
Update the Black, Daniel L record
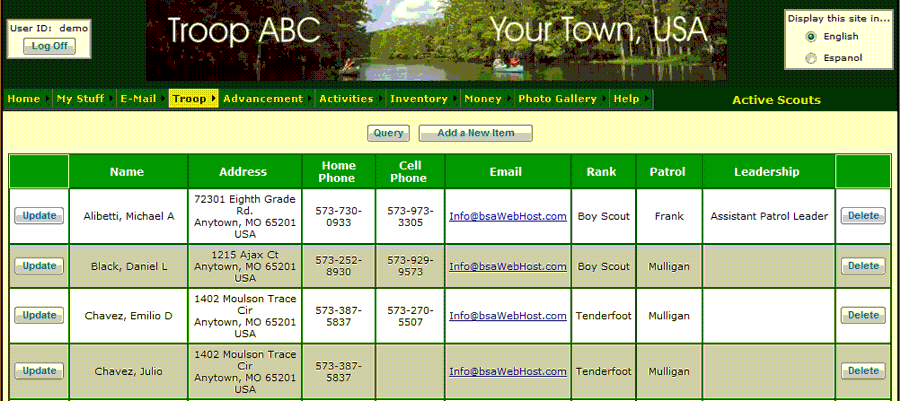pyautogui.click(x=39, y=266)
